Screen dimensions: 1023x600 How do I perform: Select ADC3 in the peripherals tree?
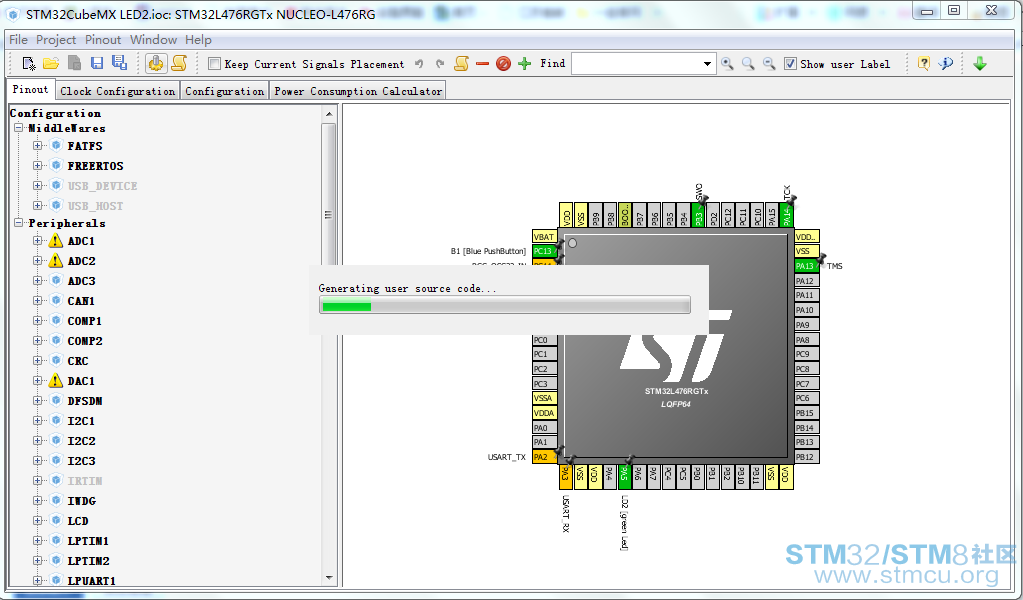[x=82, y=281]
